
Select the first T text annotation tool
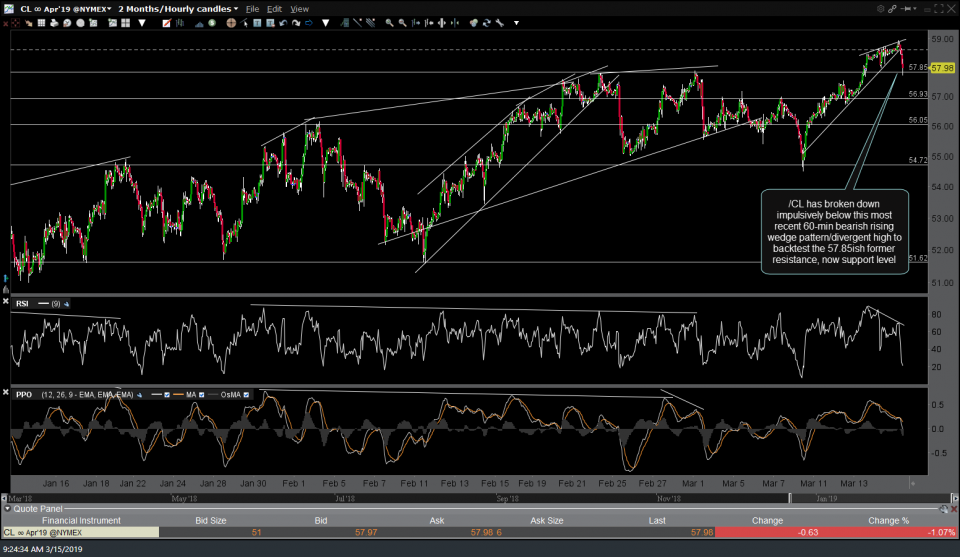[257, 23]
